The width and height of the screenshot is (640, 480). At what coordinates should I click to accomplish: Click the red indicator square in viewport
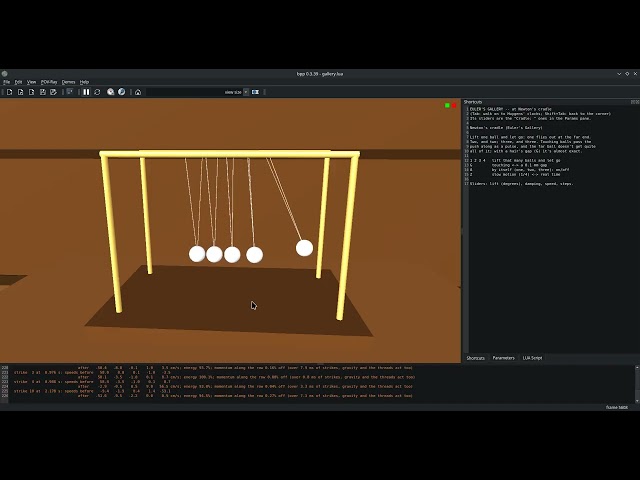[x=454, y=105]
